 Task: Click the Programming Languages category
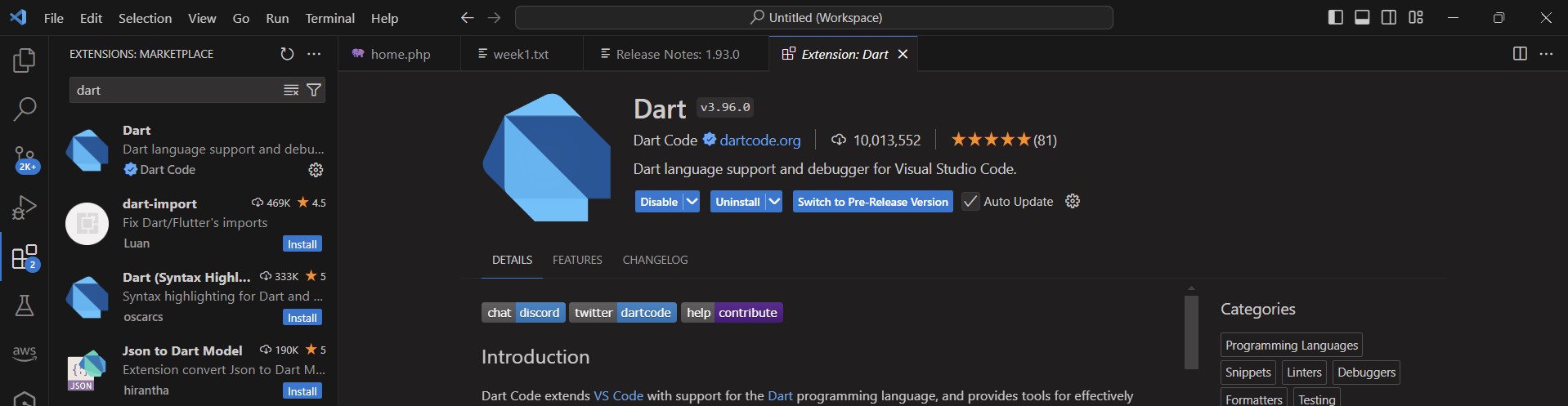(x=1292, y=345)
